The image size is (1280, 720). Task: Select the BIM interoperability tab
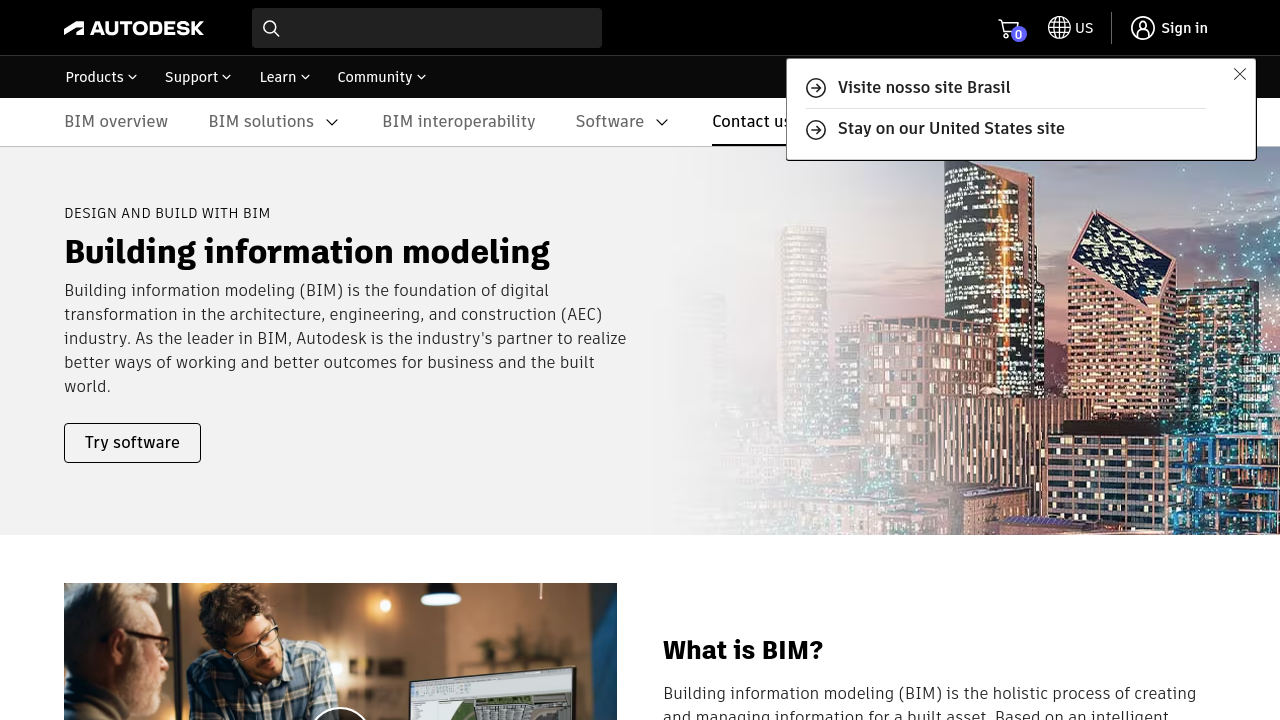coord(459,122)
